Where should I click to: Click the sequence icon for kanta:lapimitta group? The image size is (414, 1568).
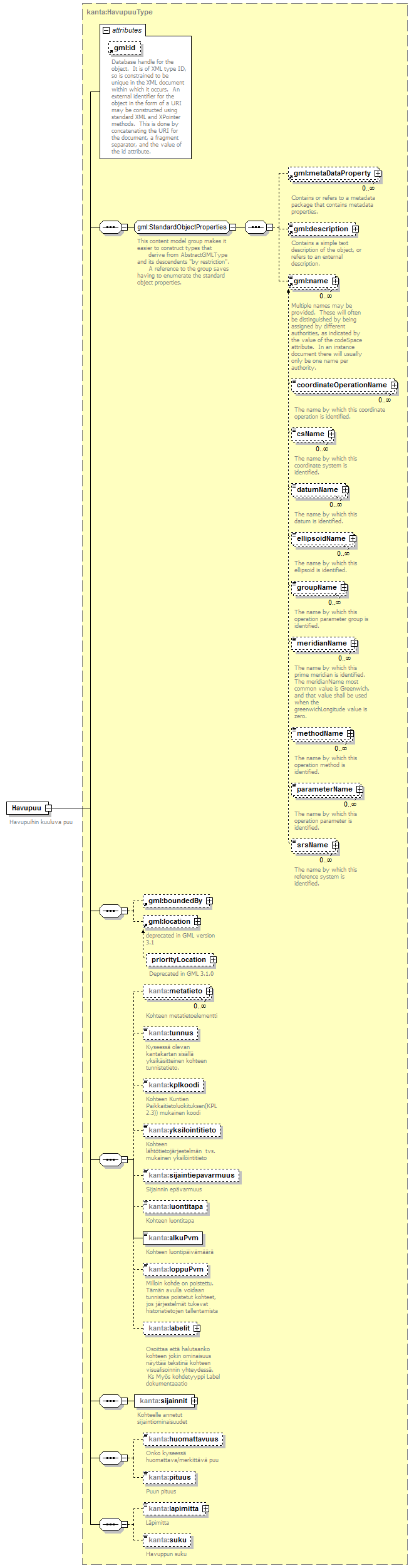coord(110,1524)
